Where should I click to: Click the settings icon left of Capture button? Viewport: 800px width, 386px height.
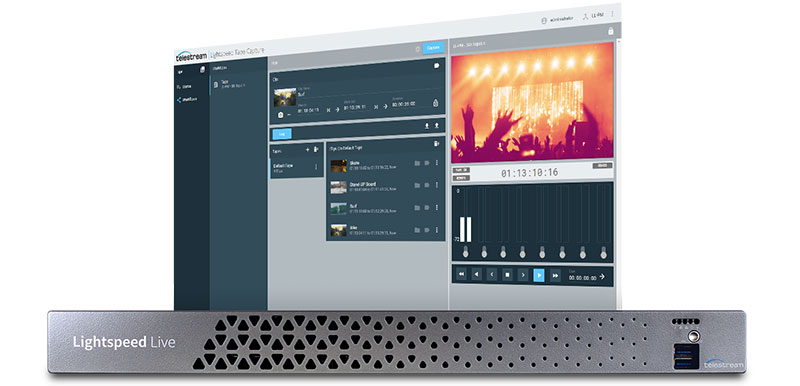(417, 49)
